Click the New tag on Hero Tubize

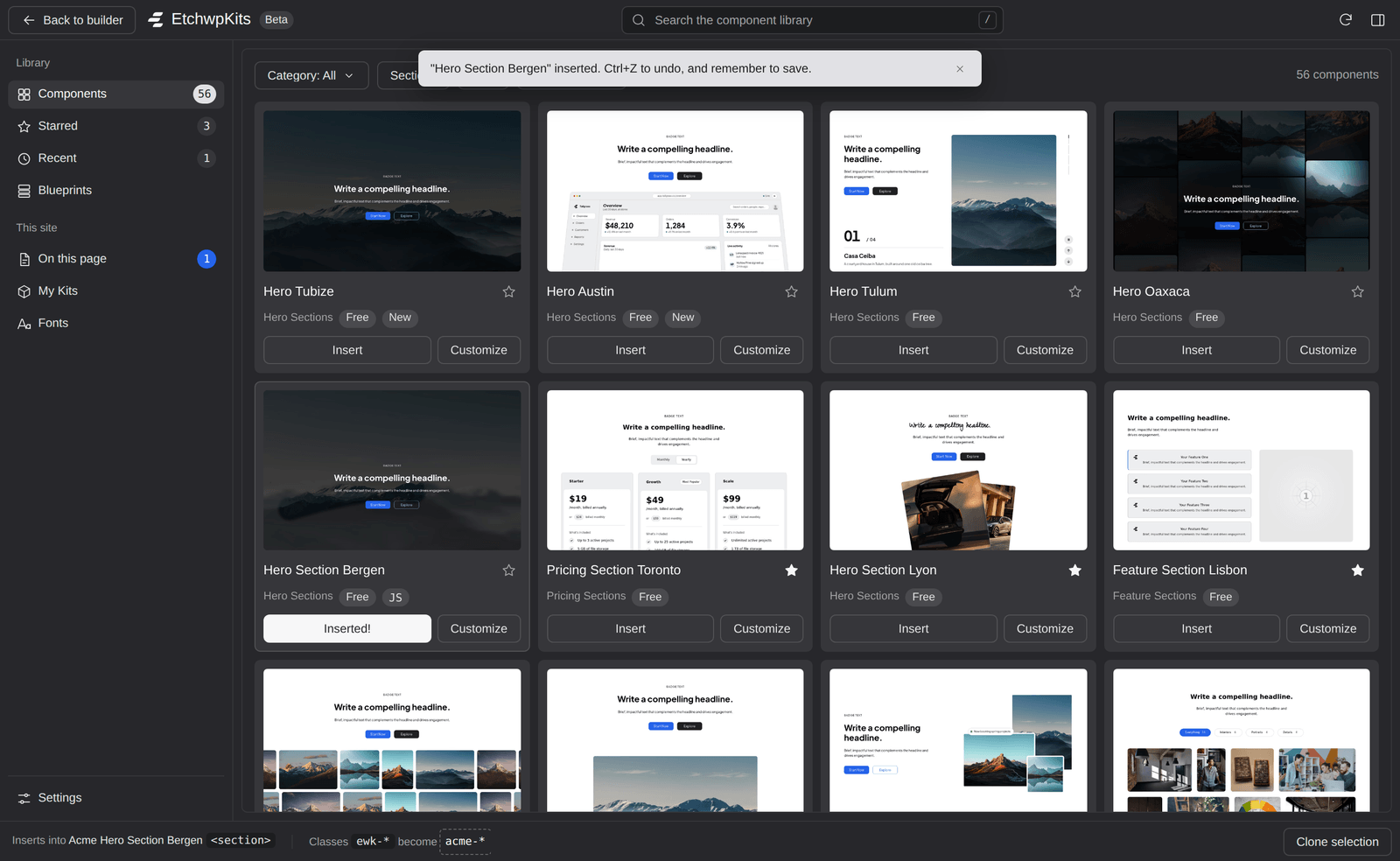coord(400,318)
